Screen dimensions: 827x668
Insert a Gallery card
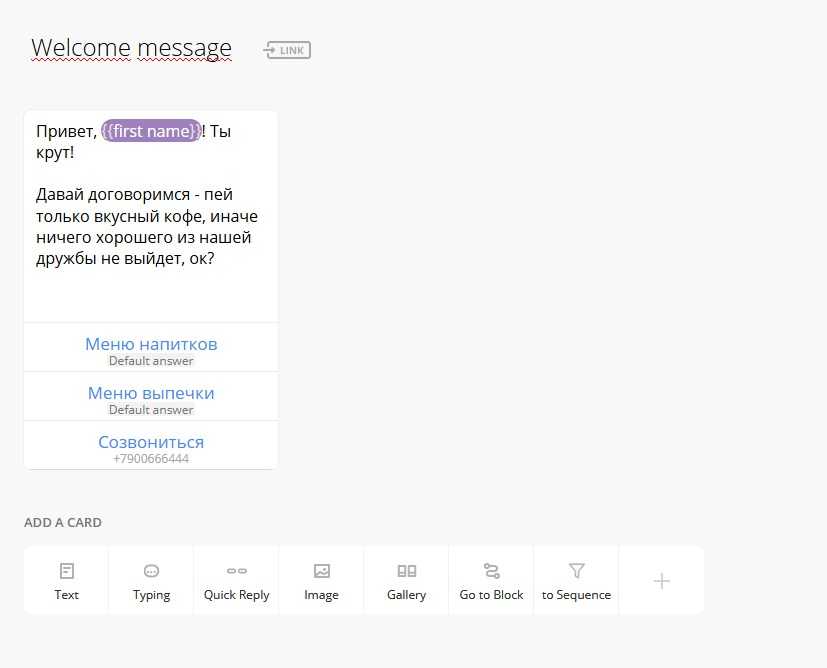tap(406, 581)
